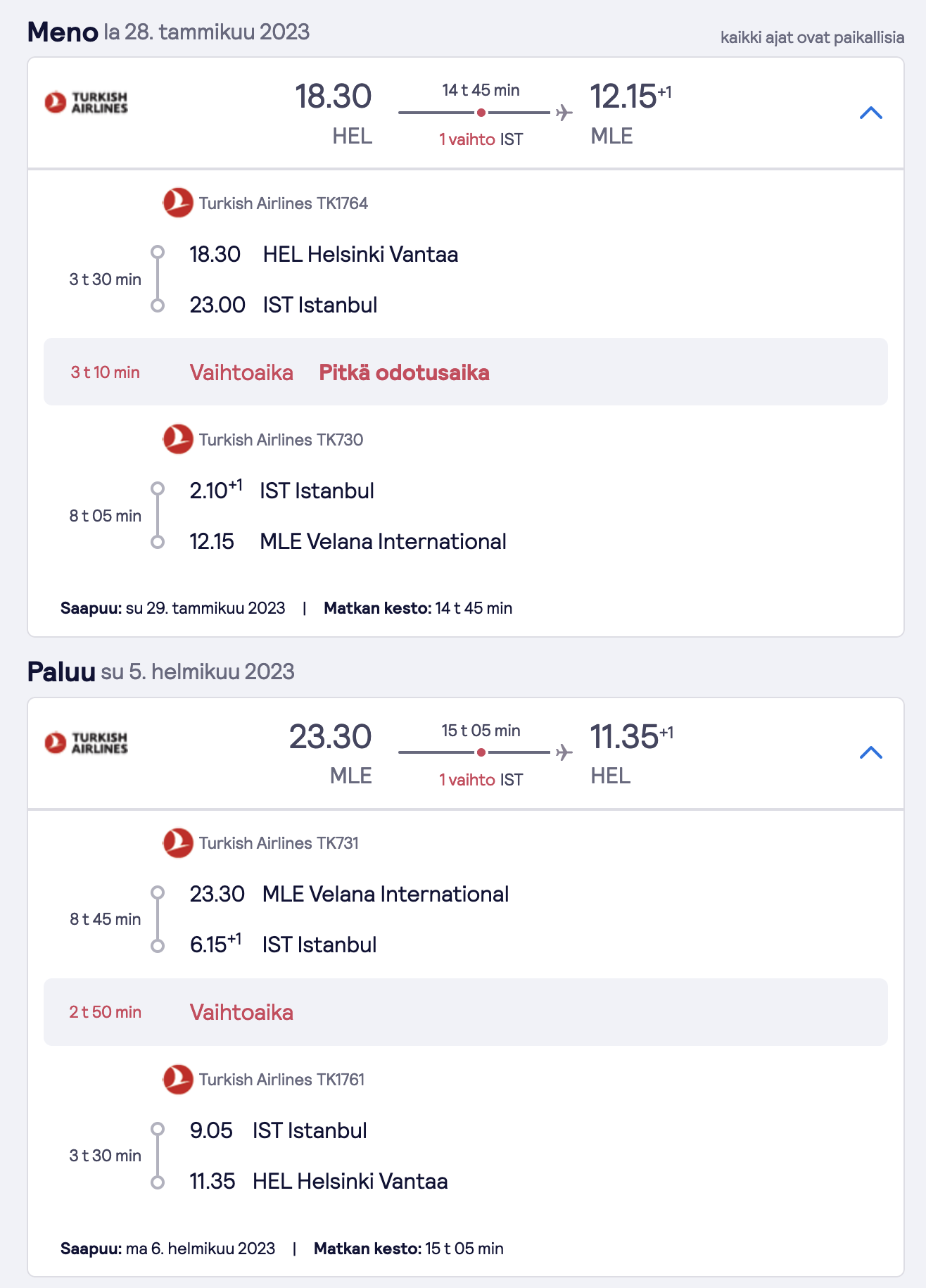Click the 'Turkish Airlines TK1761' flight number text

tap(281, 1080)
